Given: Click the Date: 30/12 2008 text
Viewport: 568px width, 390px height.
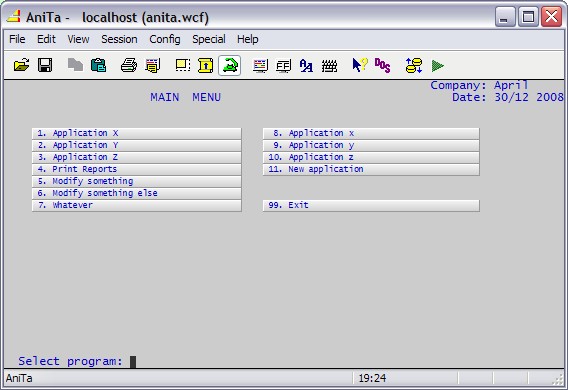Looking at the screenshot, I should [508, 97].
